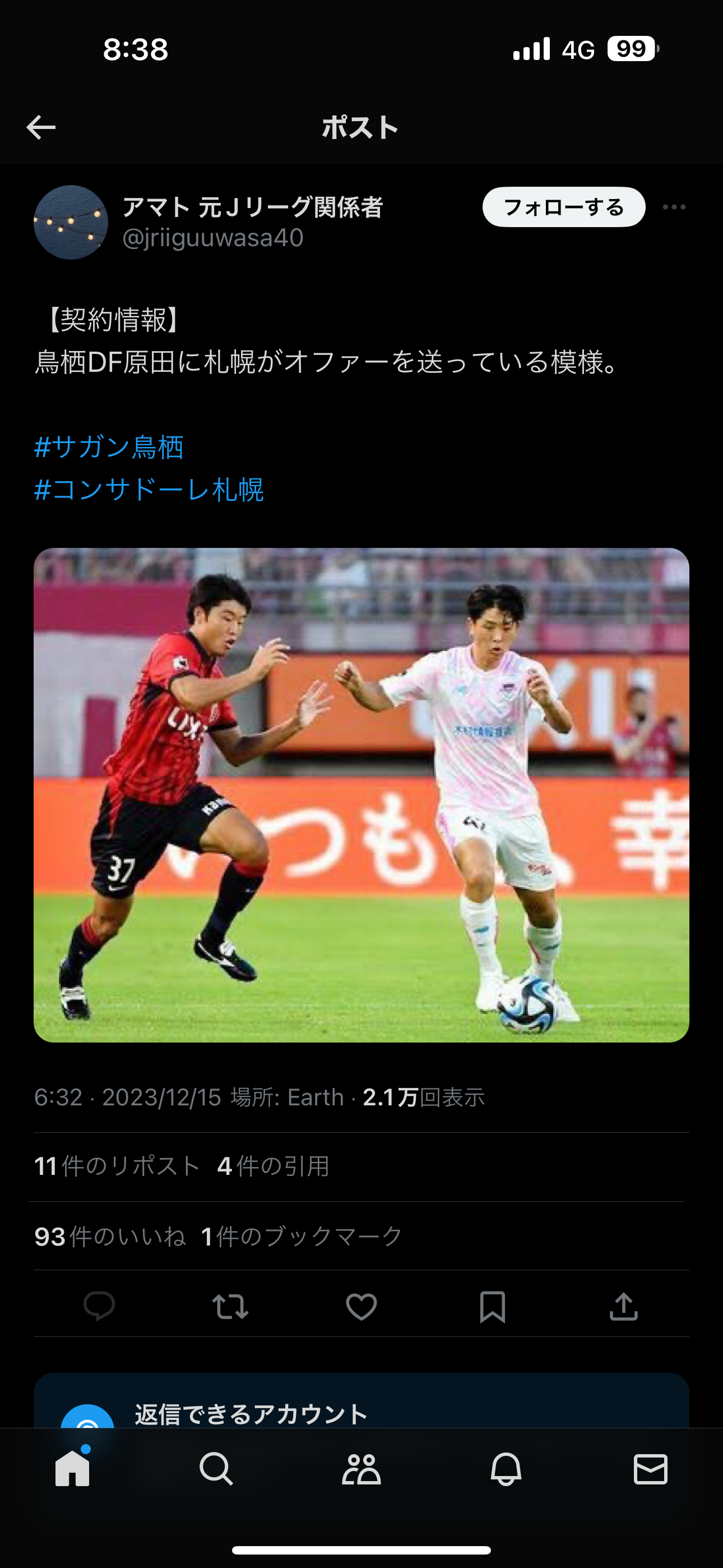Viewport: 723px width, 1568px height.
Task: Go to the Home tab
Action: click(72, 1468)
